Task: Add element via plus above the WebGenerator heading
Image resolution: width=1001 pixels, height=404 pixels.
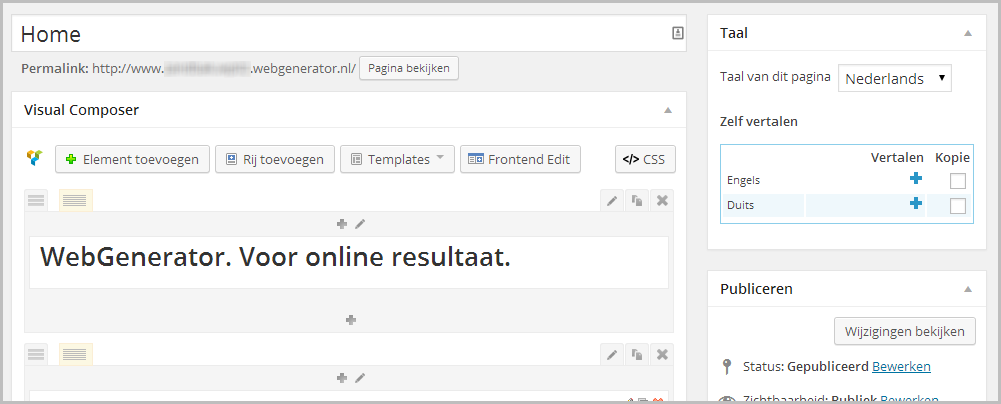Action: 342,224
